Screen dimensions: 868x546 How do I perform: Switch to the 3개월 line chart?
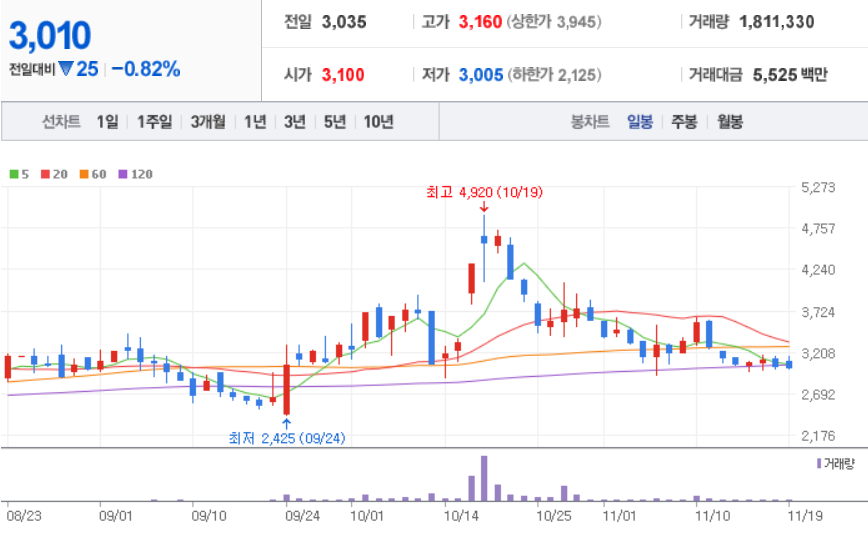pos(208,121)
